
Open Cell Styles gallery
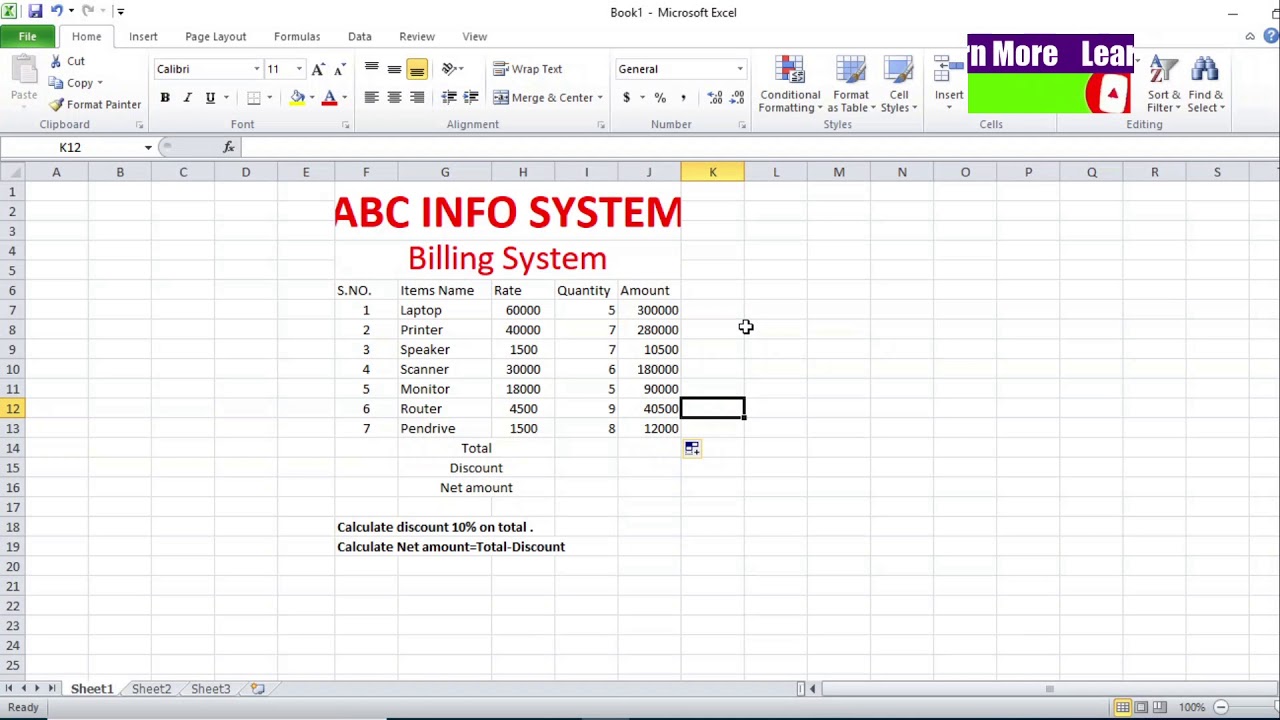coord(899,85)
